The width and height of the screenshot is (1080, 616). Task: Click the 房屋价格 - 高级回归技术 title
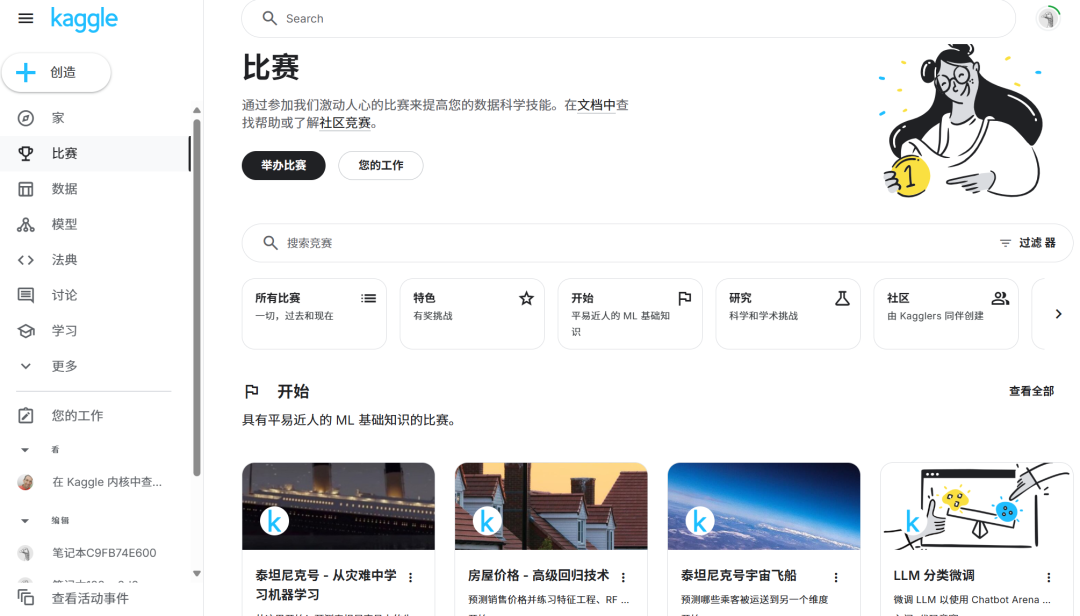[x=539, y=575]
